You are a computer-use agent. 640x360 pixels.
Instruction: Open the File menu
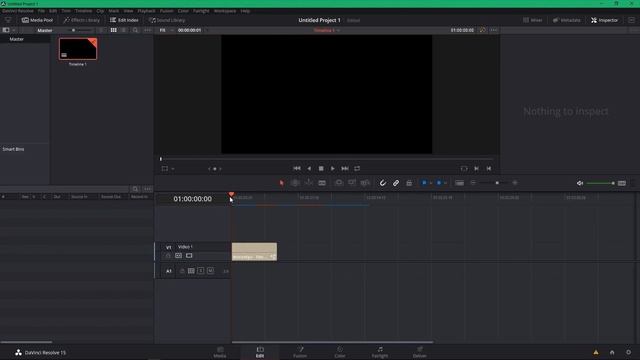[x=41, y=11]
